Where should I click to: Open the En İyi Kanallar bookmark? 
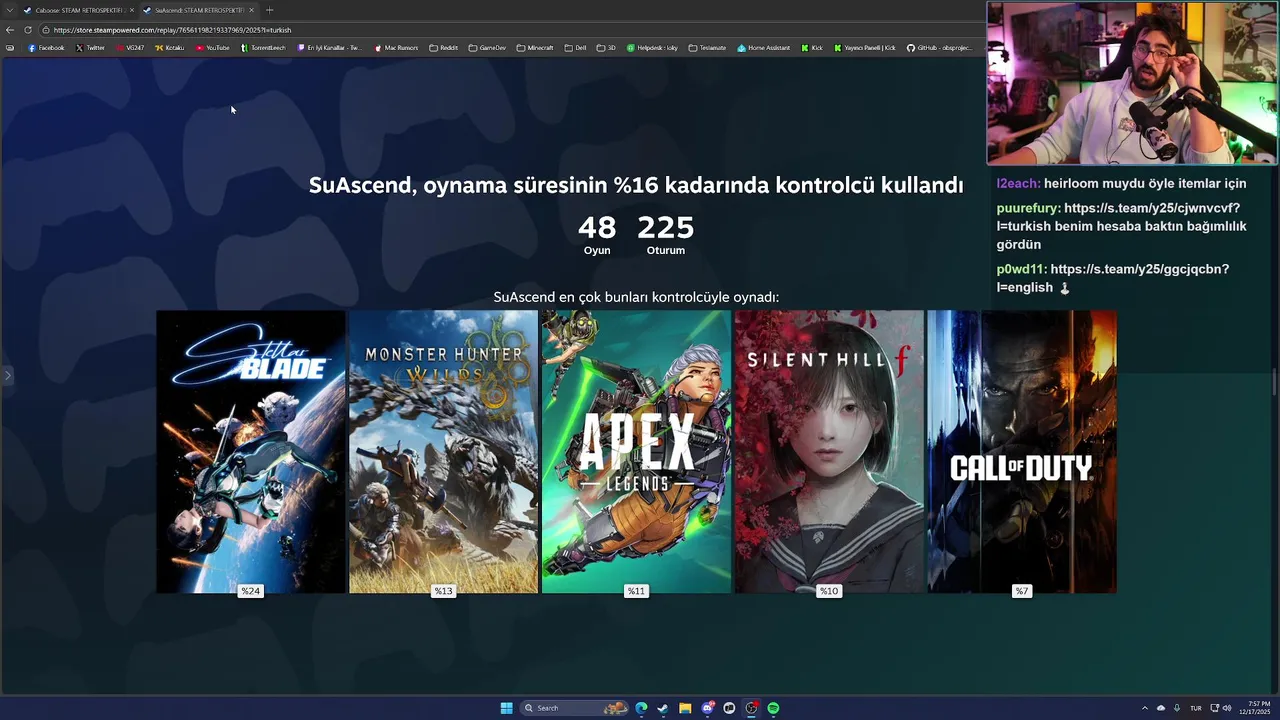pyautogui.click(x=330, y=48)
